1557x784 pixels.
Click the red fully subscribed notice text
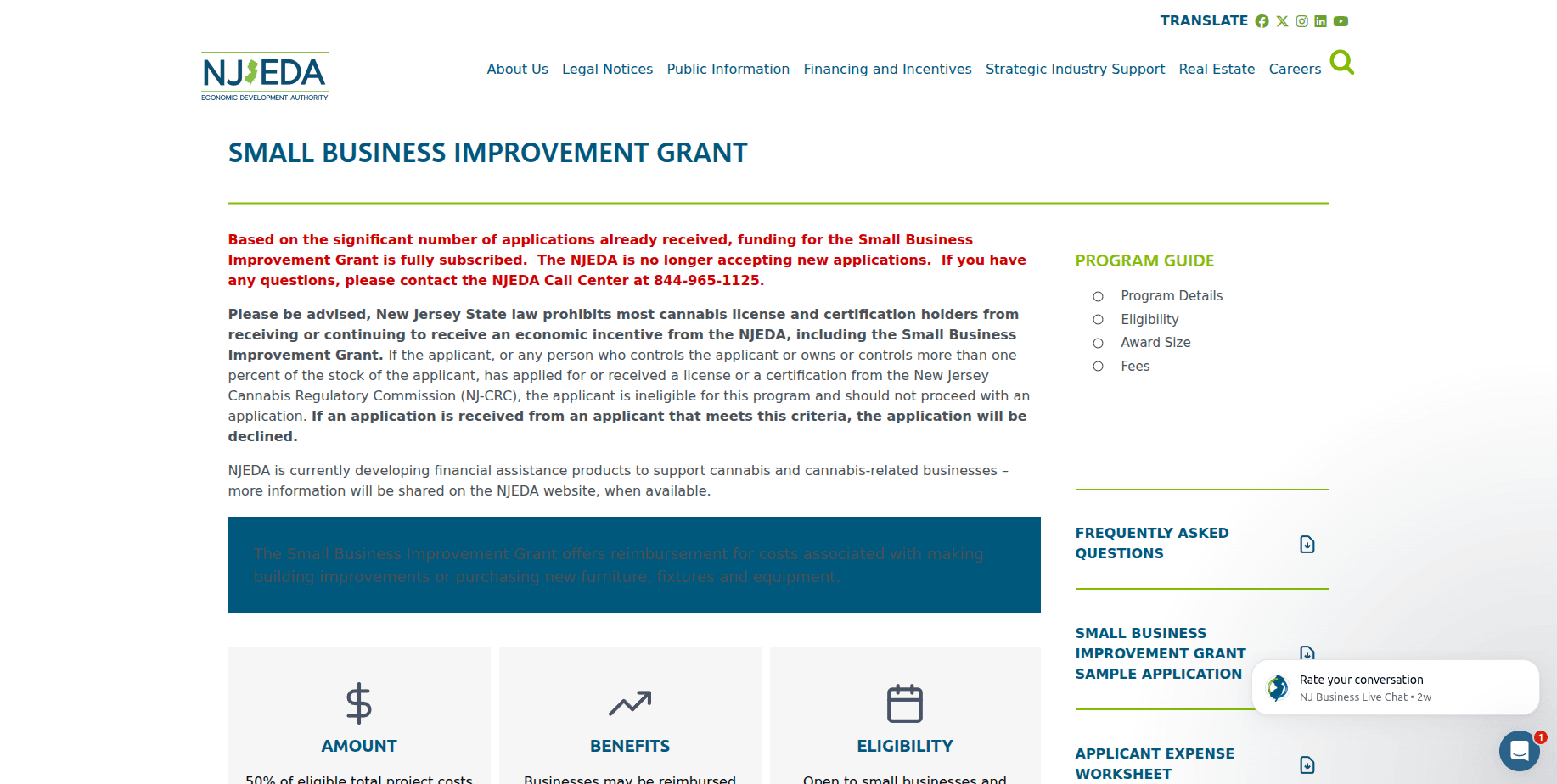point(627,260)
